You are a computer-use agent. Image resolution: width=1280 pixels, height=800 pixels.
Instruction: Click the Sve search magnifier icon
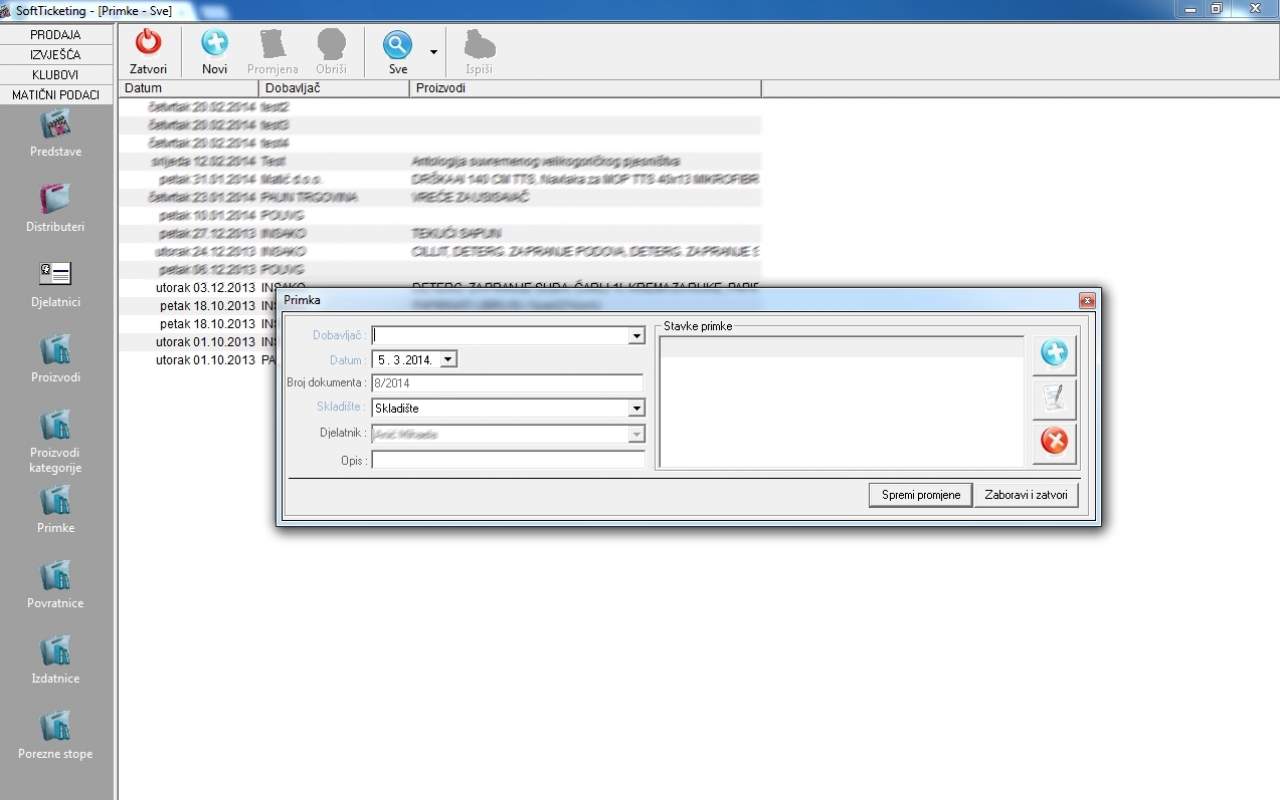(x=397, y=44)
